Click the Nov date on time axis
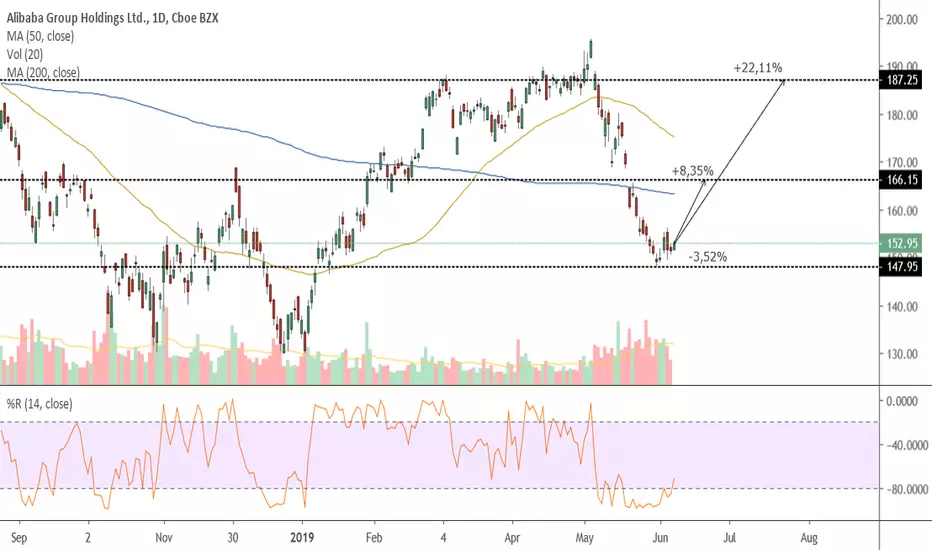Image resolution: width=932 pixels, height=550 pixels. (163, 538)
